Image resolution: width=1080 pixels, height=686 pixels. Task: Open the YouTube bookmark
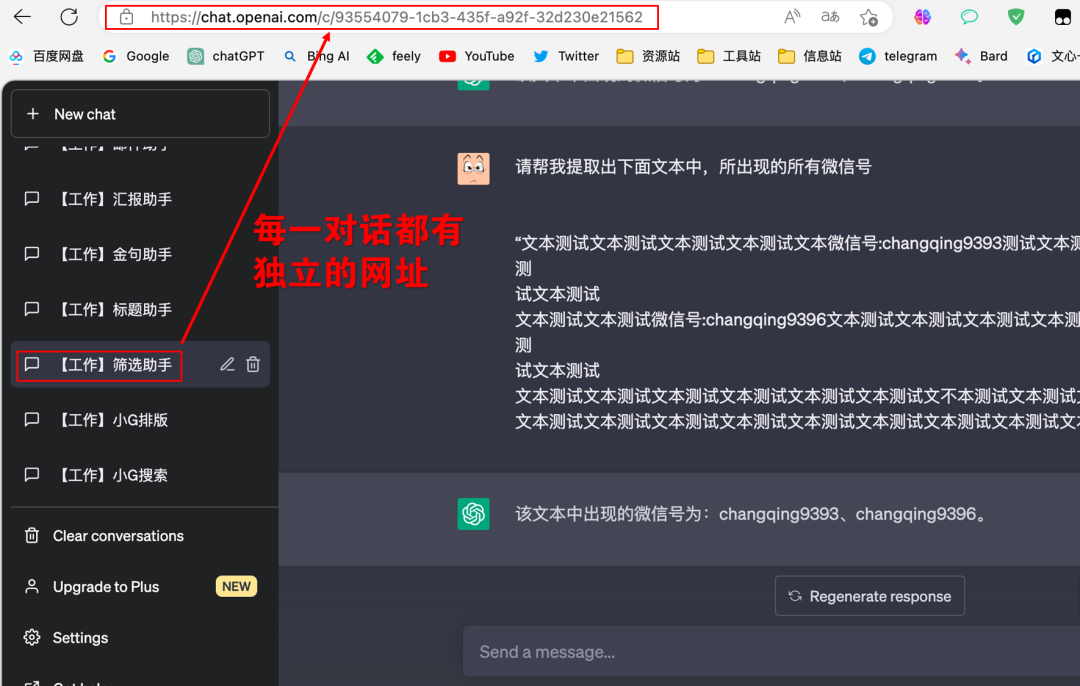click(477, 56)
